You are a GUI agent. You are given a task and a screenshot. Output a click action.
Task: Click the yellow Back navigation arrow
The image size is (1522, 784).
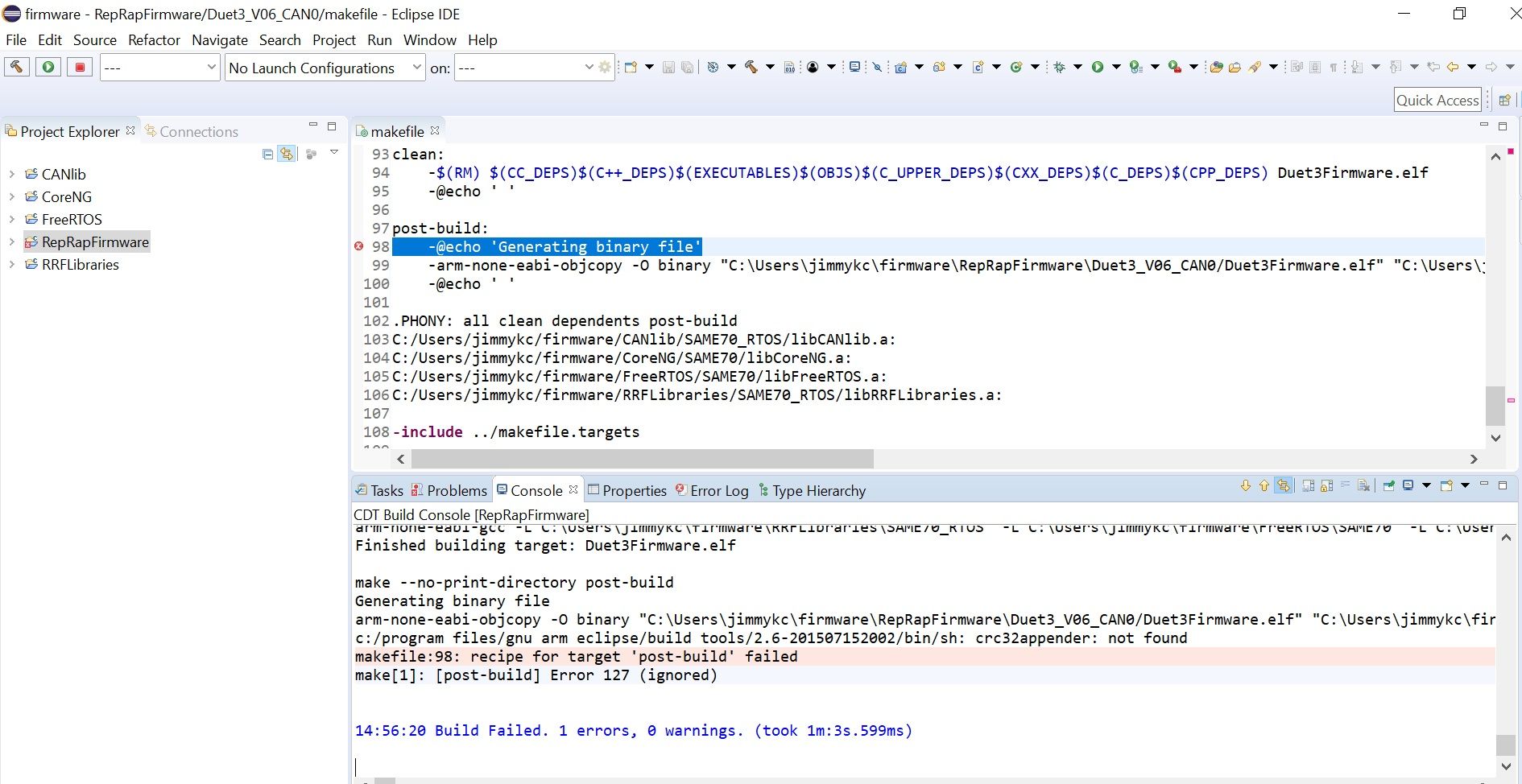1454,68
